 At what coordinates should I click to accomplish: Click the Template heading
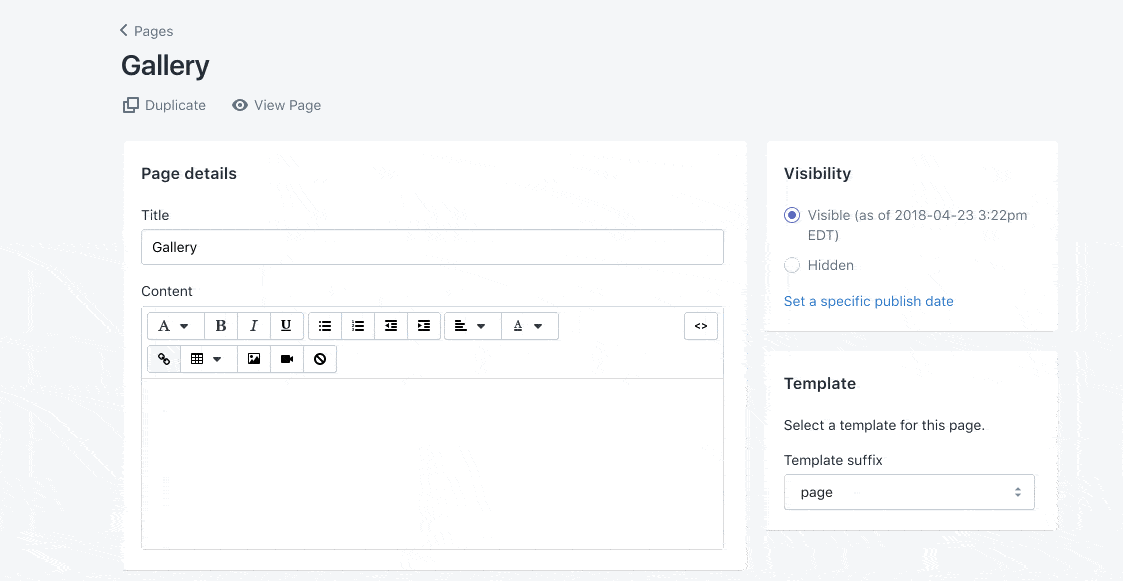coord(820,383)
